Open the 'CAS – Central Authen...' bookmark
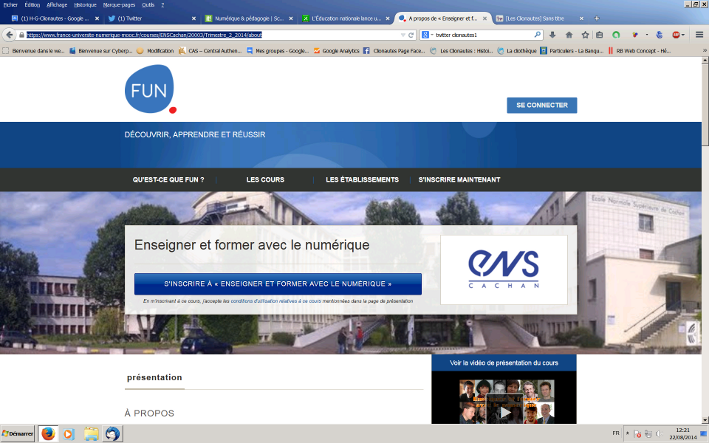The width and height of the screenshot is (709, 443). 211,51
